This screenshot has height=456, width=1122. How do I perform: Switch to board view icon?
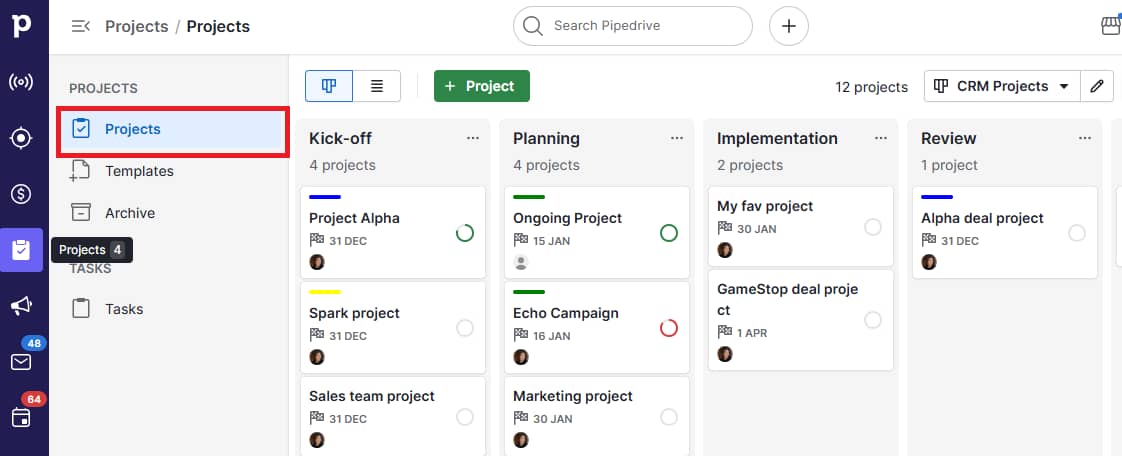coord(329,86)
